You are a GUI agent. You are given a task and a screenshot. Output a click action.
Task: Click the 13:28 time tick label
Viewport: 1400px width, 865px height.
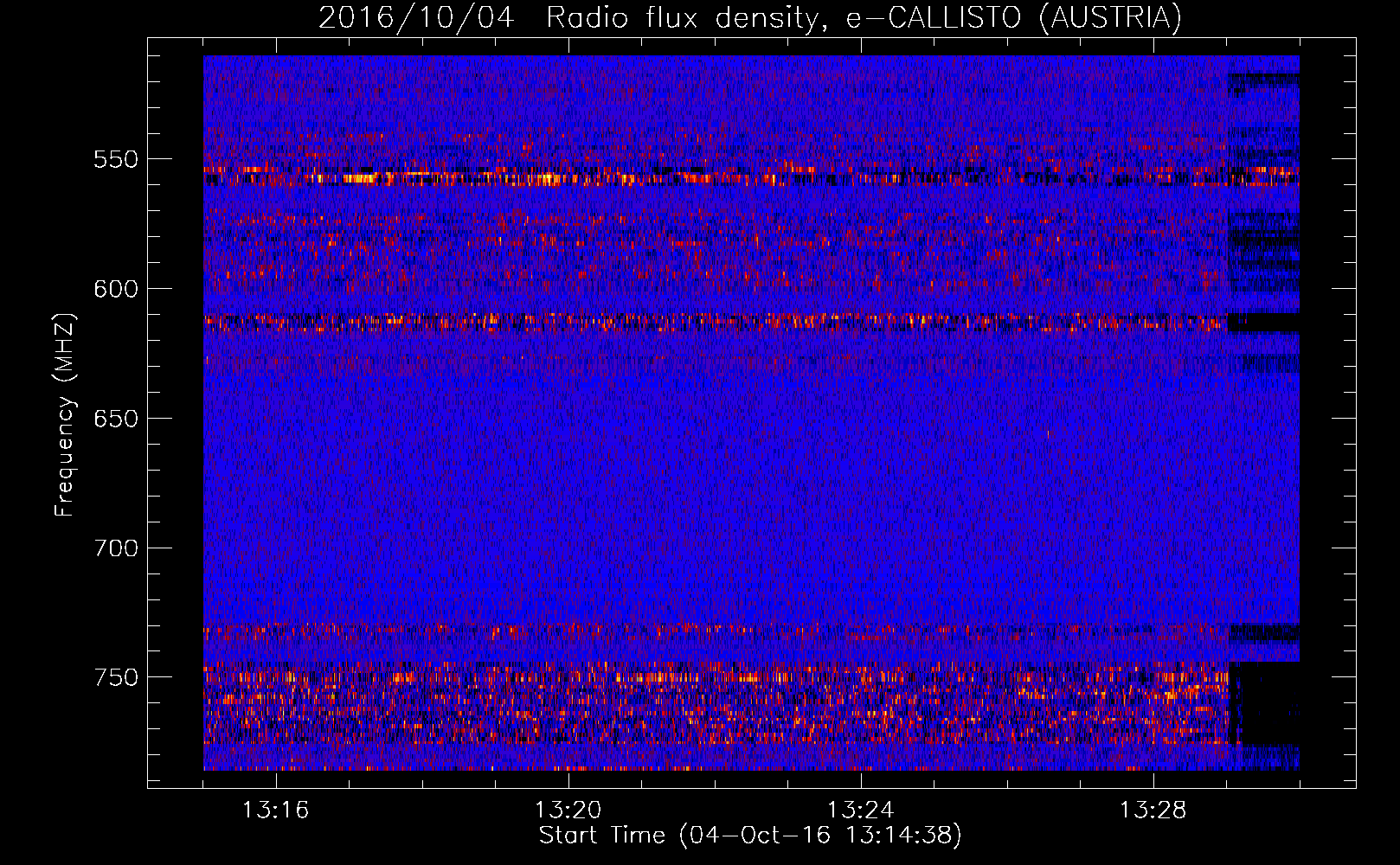coord(1153,811)
